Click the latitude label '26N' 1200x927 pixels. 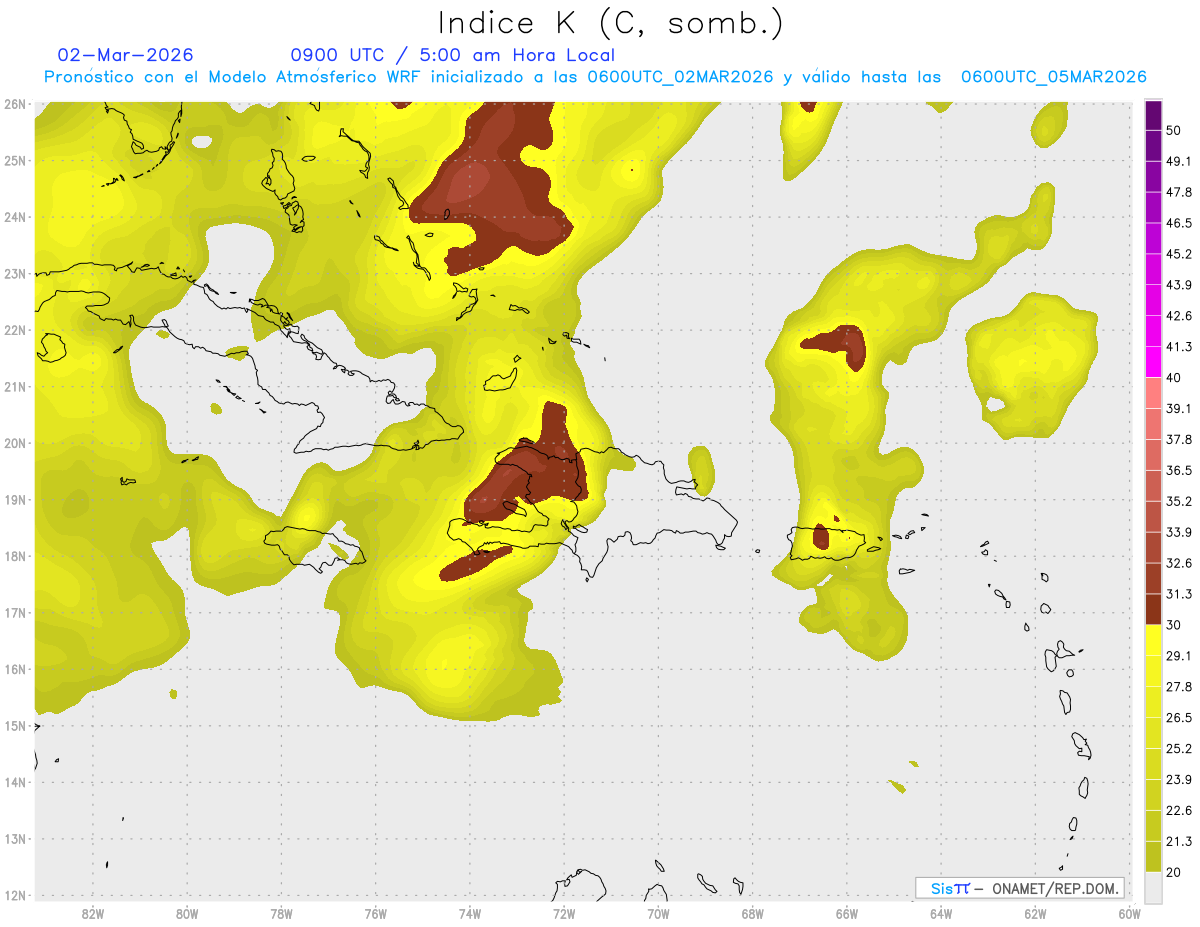point(15,104)
